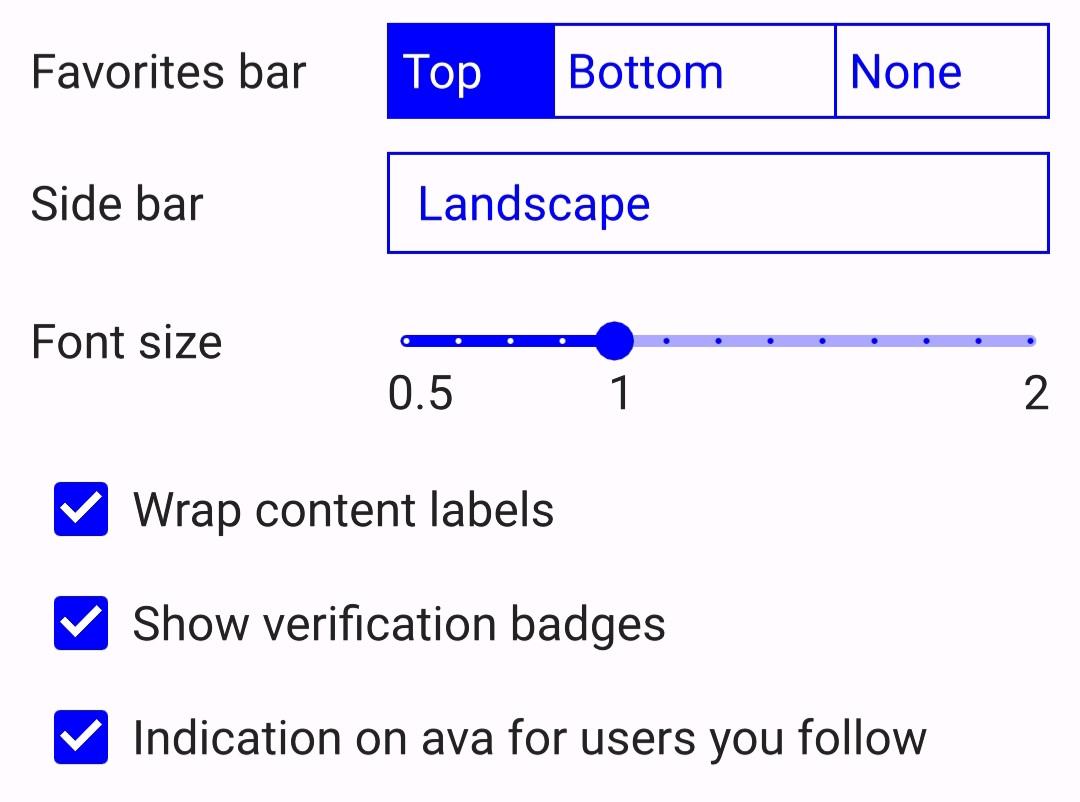Screen dimensions: 1080x802
Task: Switch Favorites bar to Bottom
Action: point(693,72)
